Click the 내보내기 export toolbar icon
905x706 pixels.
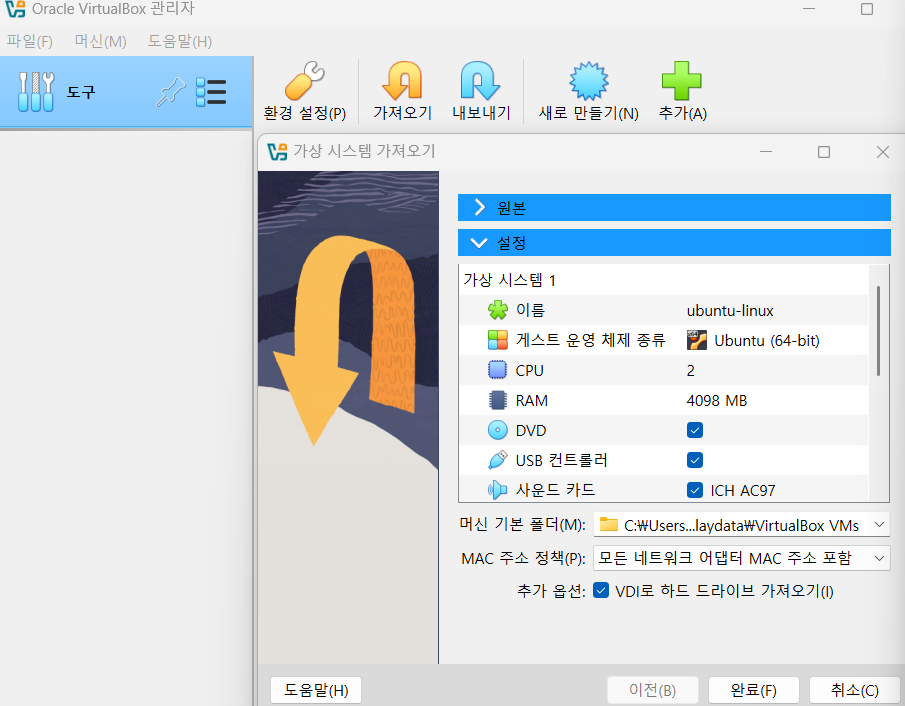(x=480, y=81)
